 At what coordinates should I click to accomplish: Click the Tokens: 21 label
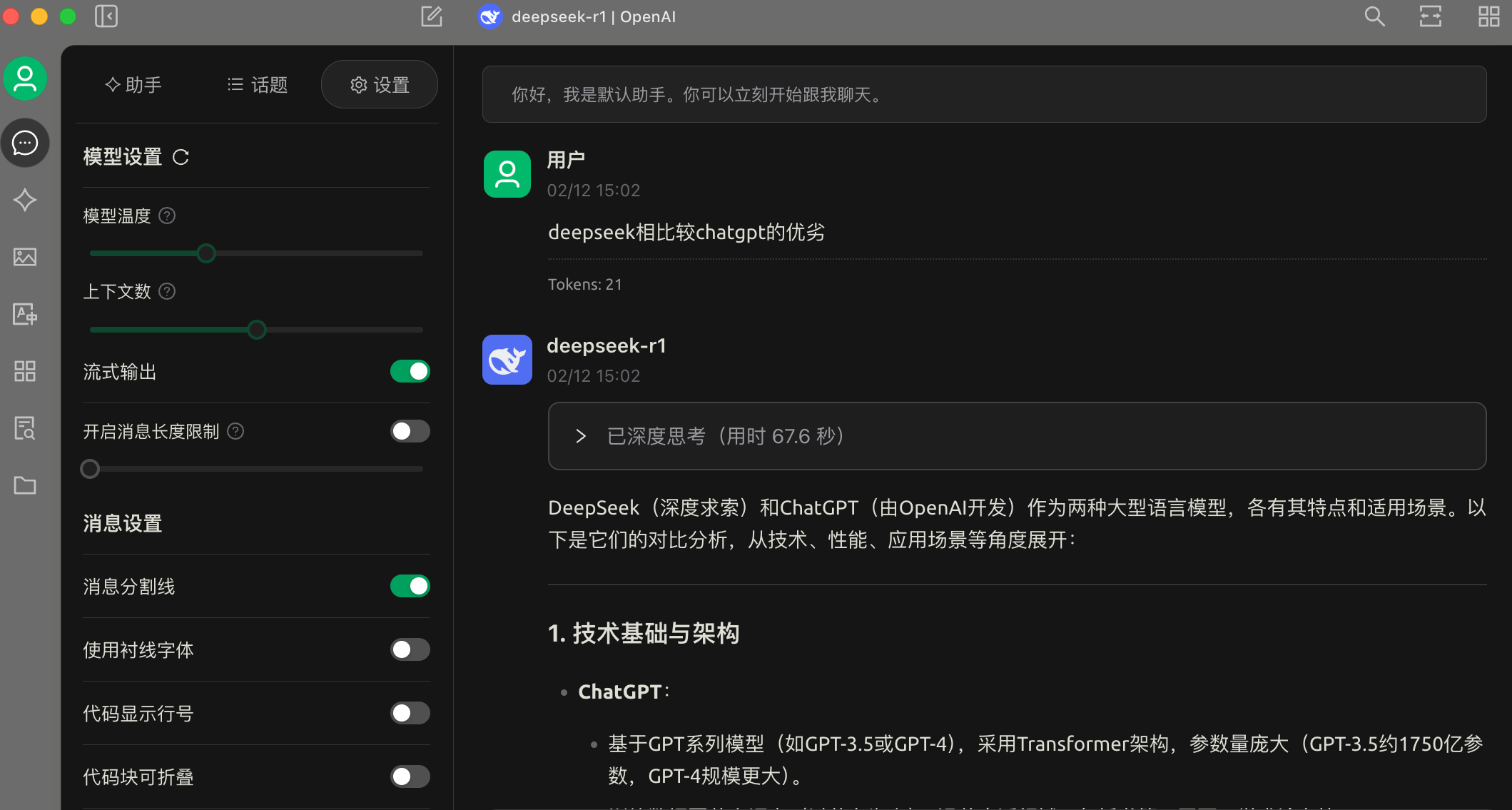coord(584,284)
